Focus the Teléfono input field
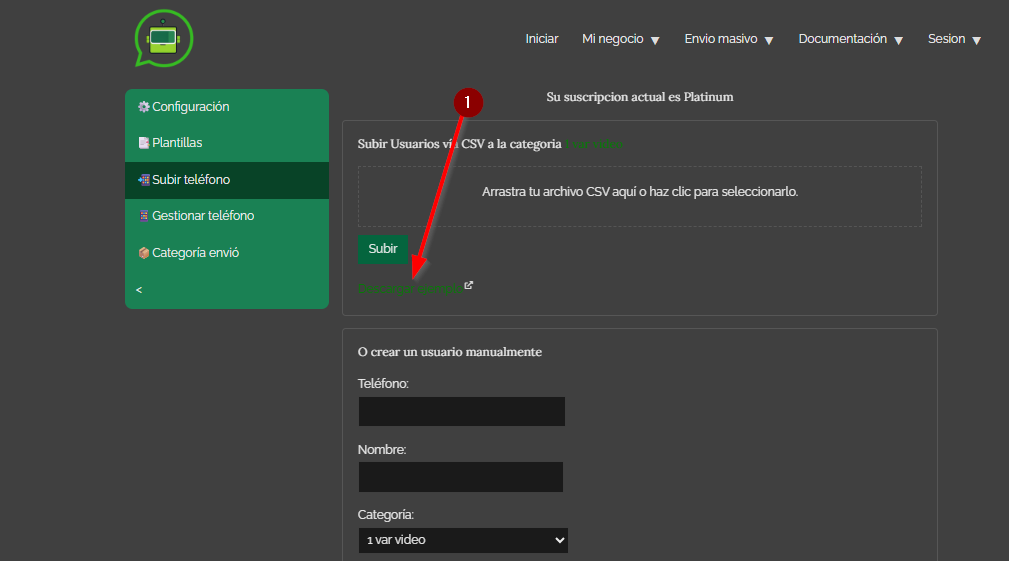 click(x=462, y=412)
